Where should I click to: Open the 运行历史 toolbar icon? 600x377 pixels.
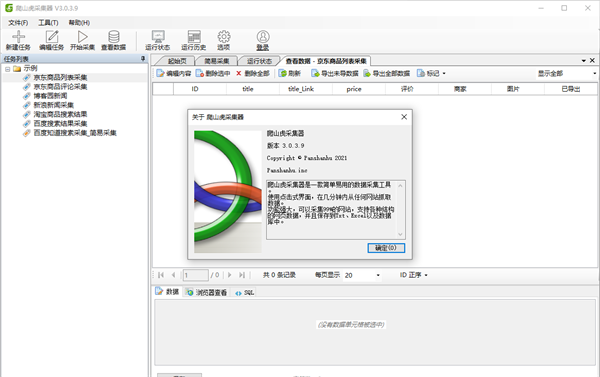(194, 37)
